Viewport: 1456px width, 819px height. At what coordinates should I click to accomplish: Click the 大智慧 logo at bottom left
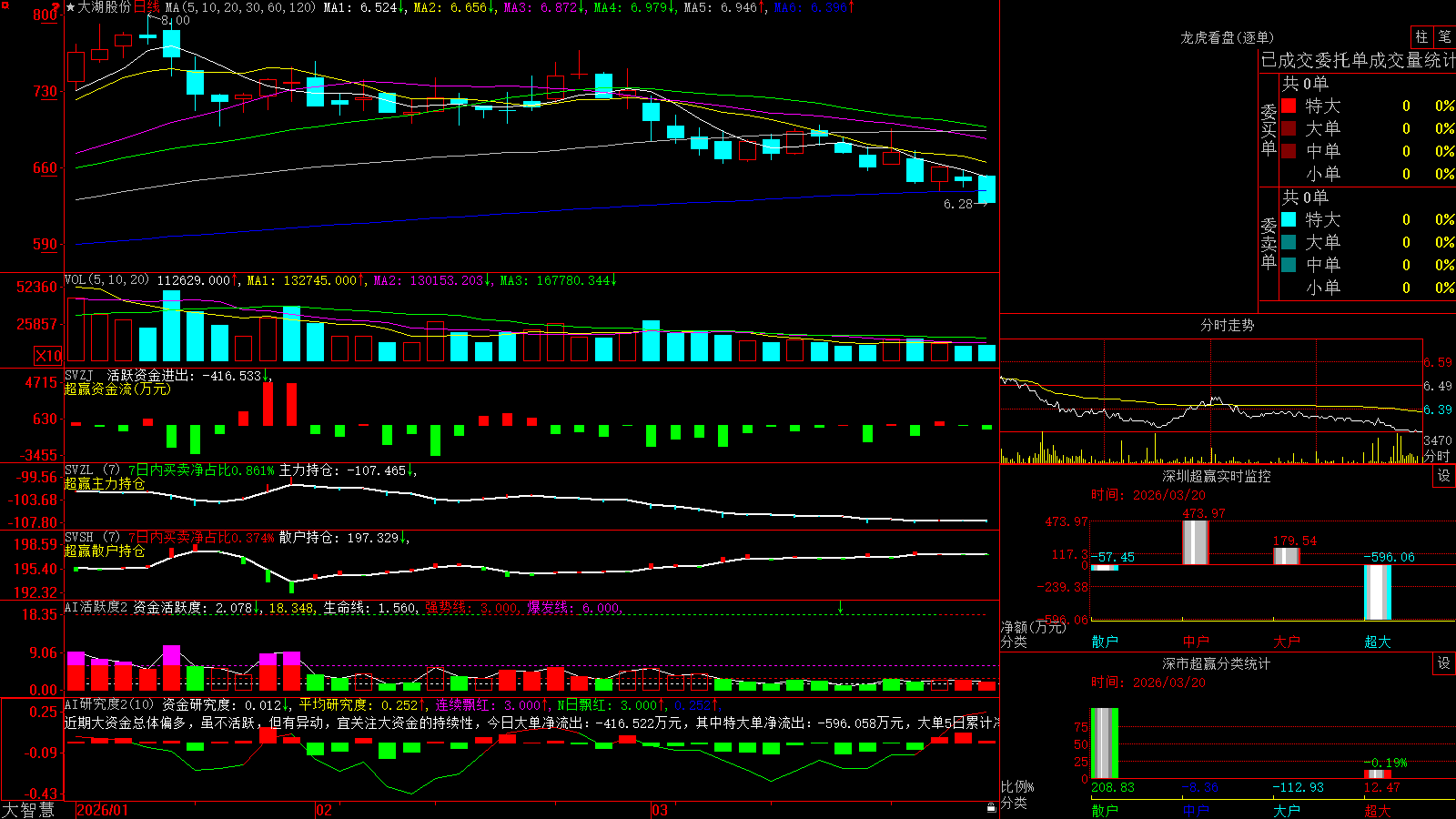pos(28,810)
